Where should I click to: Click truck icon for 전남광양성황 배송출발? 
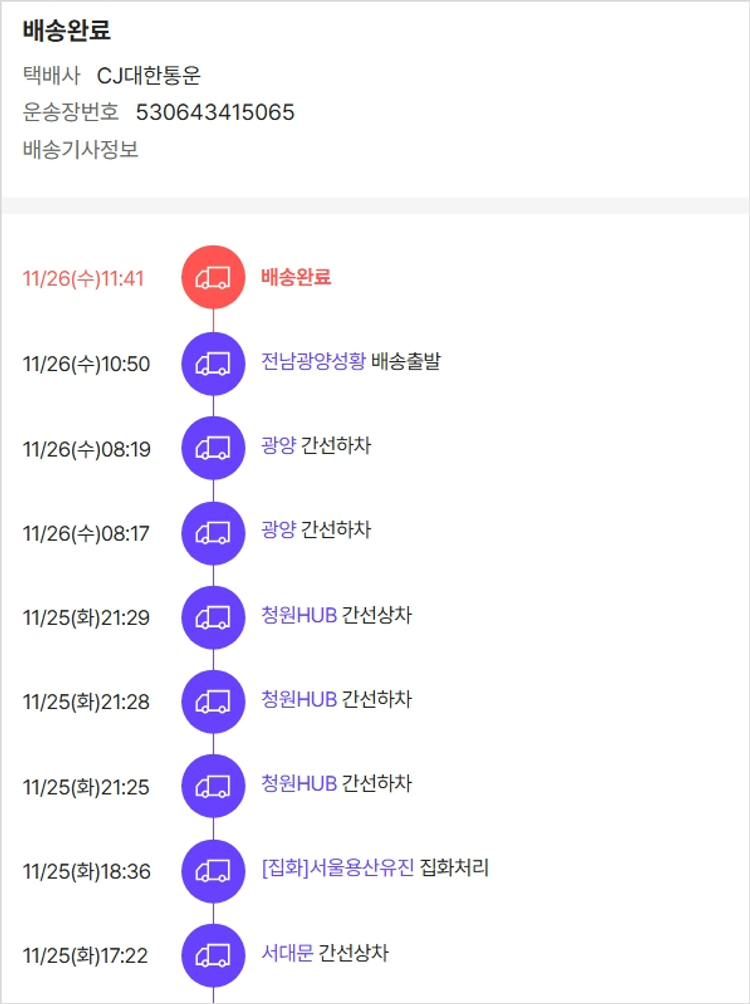point(212,363)
